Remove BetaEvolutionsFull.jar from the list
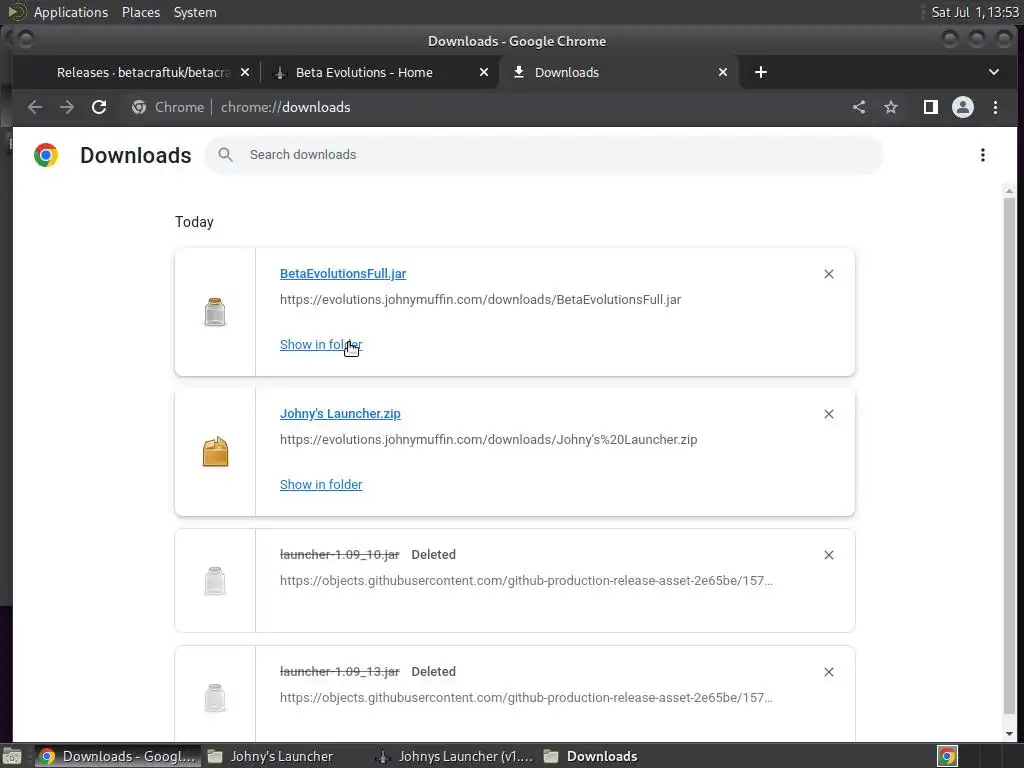Viewport: 1024px width, 768px height. pos(829,274)
